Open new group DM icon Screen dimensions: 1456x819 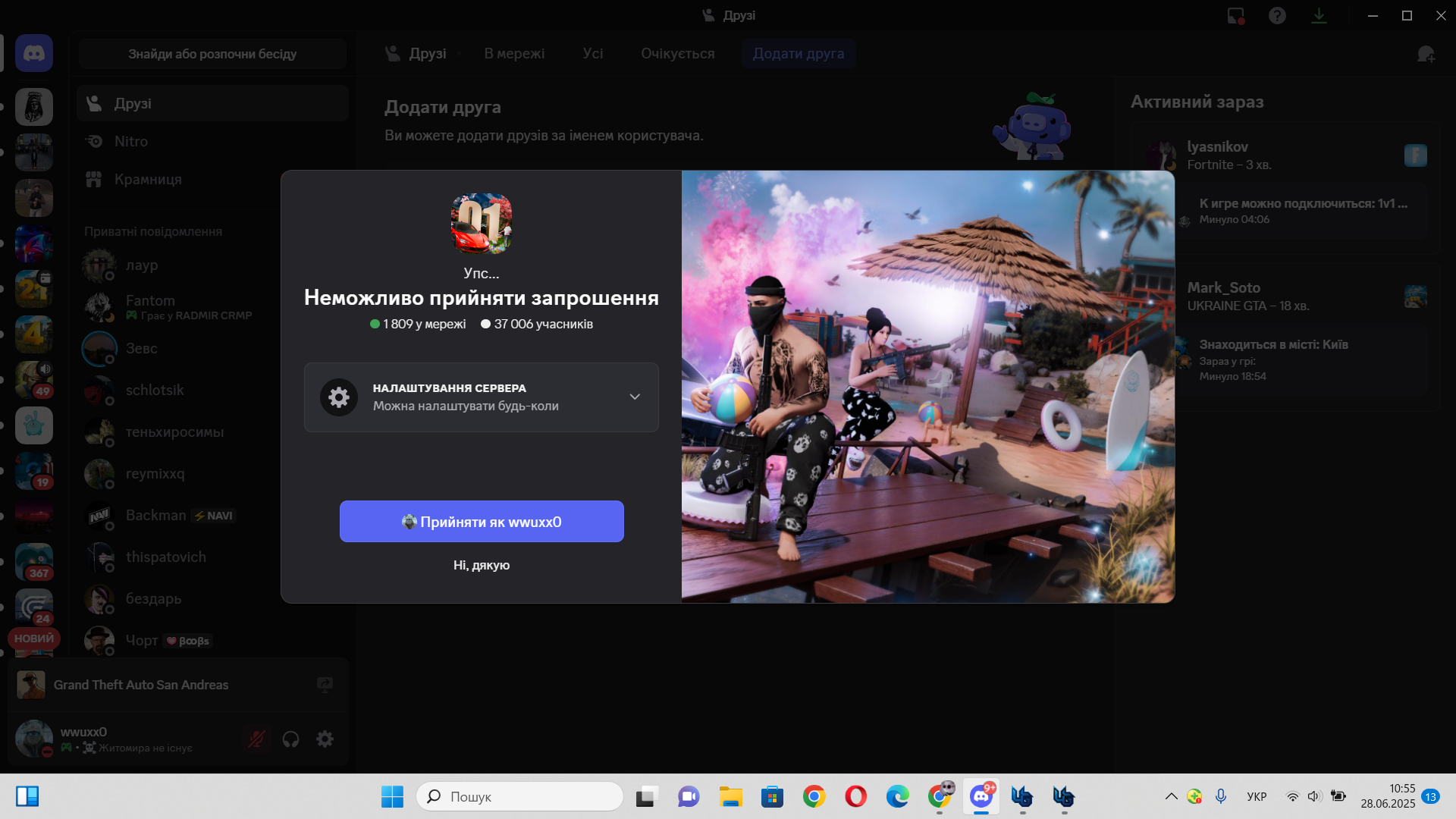(1426, 54)
